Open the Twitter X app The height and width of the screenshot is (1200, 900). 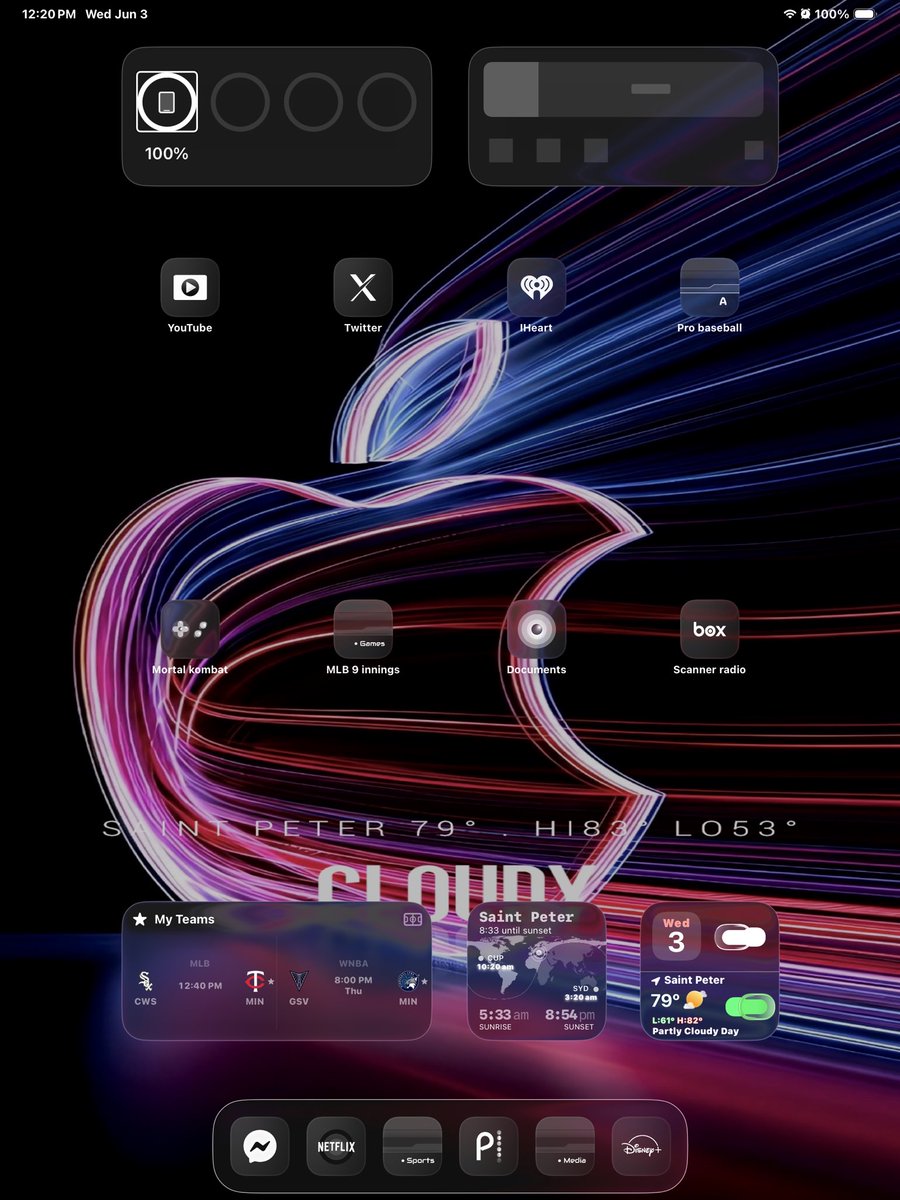pos(363,288)
